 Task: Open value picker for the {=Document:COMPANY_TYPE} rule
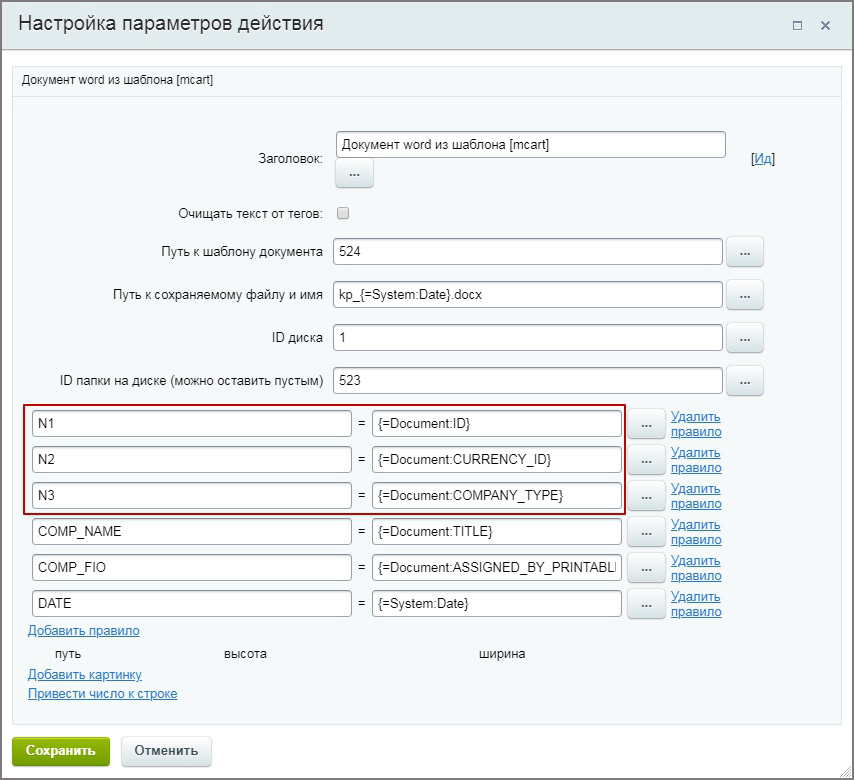[x=646, y=495]
